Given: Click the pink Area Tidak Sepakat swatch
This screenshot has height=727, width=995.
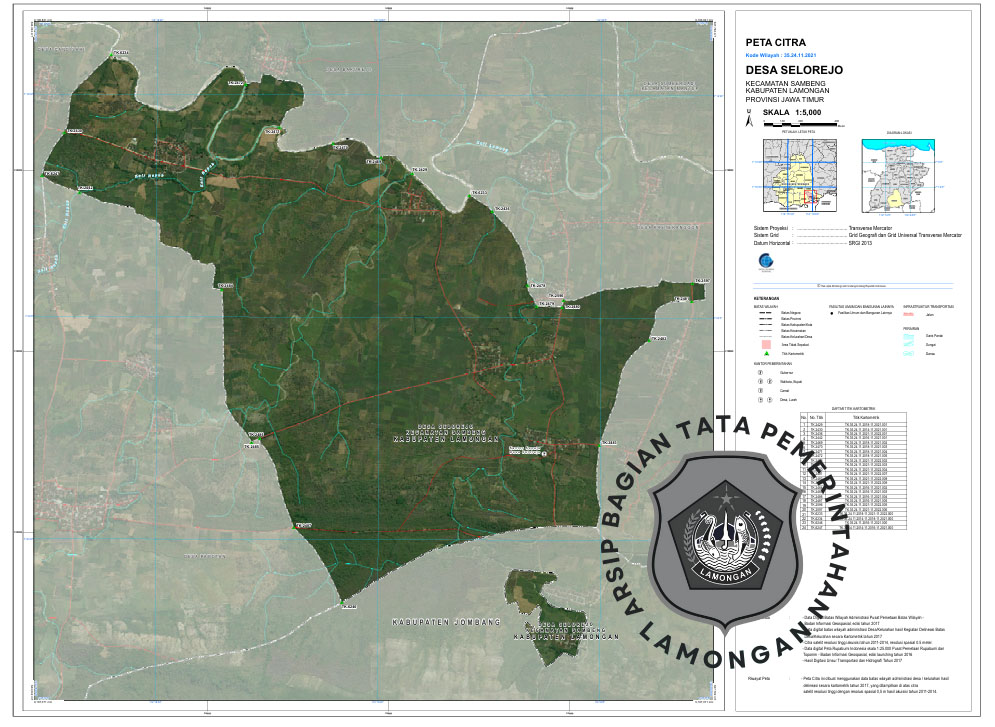Looking at the screenshot, I should [x=765, y=343].
